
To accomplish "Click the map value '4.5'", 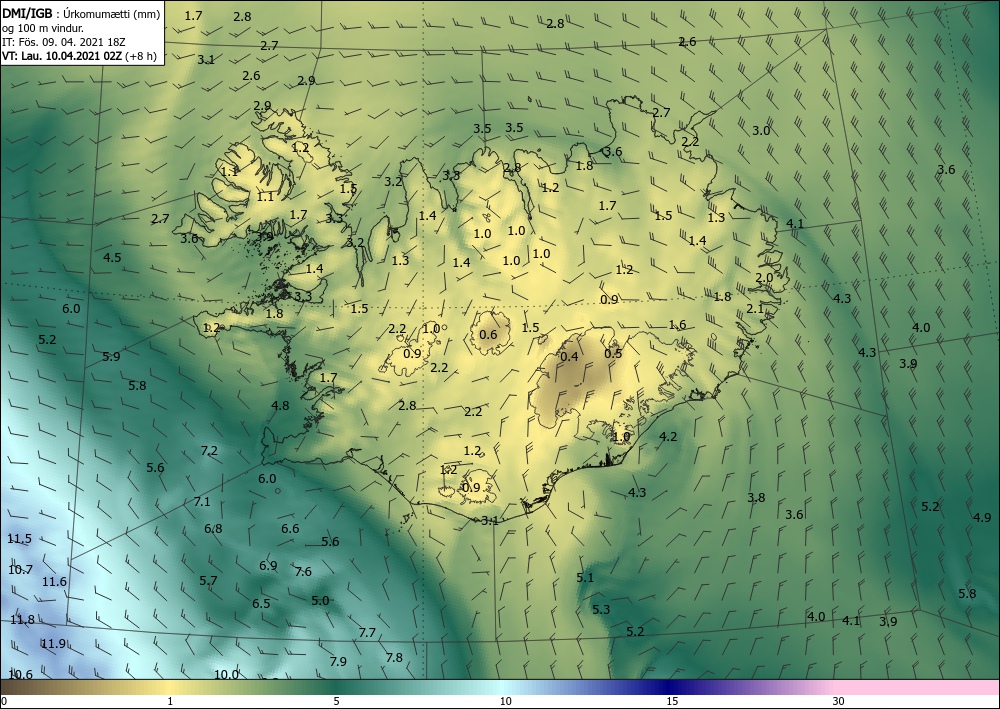I will [112, 258].
